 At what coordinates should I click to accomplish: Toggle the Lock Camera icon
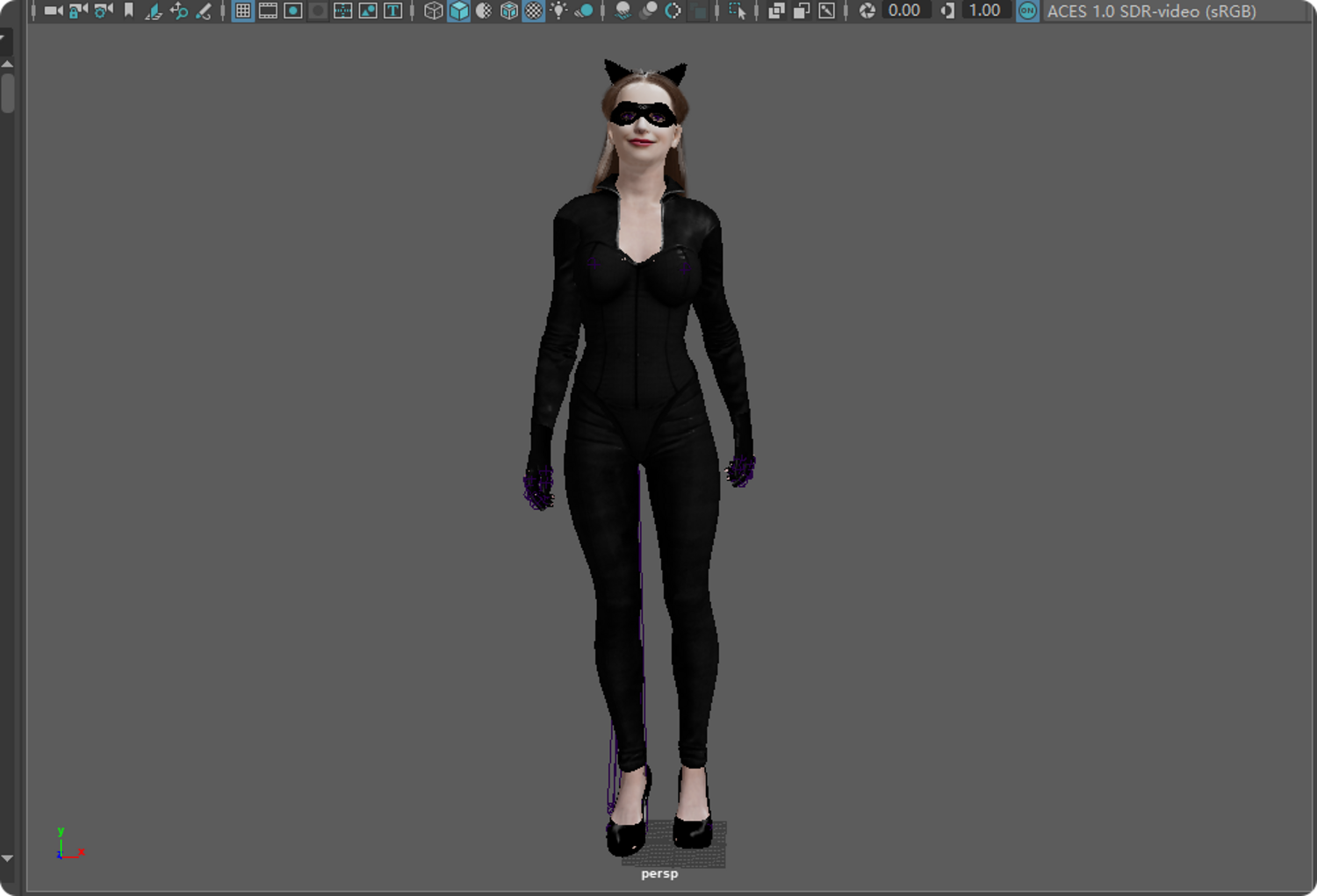coord(78,11)
